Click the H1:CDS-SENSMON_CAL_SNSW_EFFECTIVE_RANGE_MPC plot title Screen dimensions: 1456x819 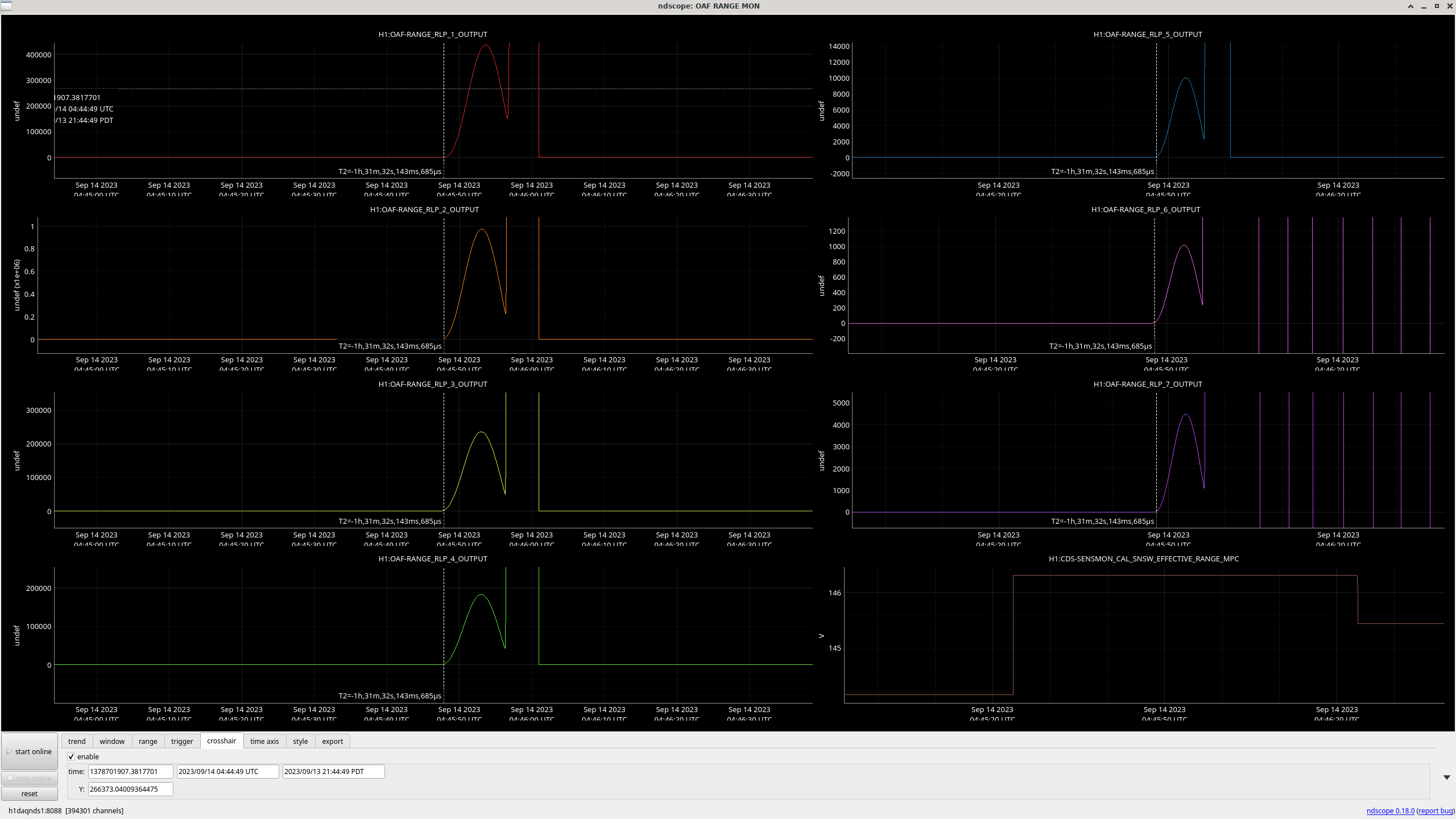pos(1144,559)
